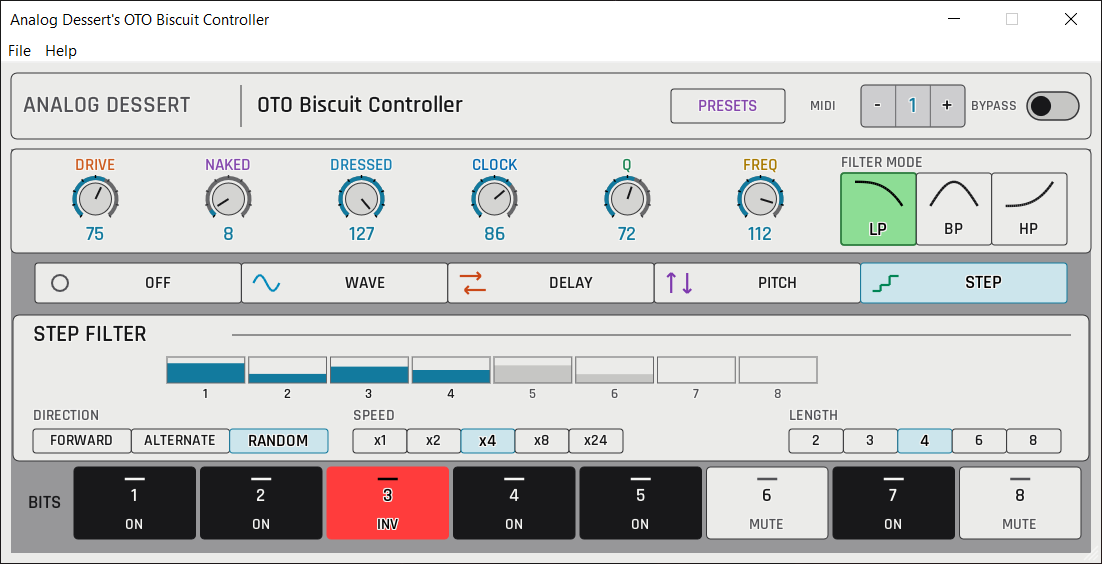Open the PRESETS button
This screenshot has width=1102, height=564.
(x=727, y=106)
